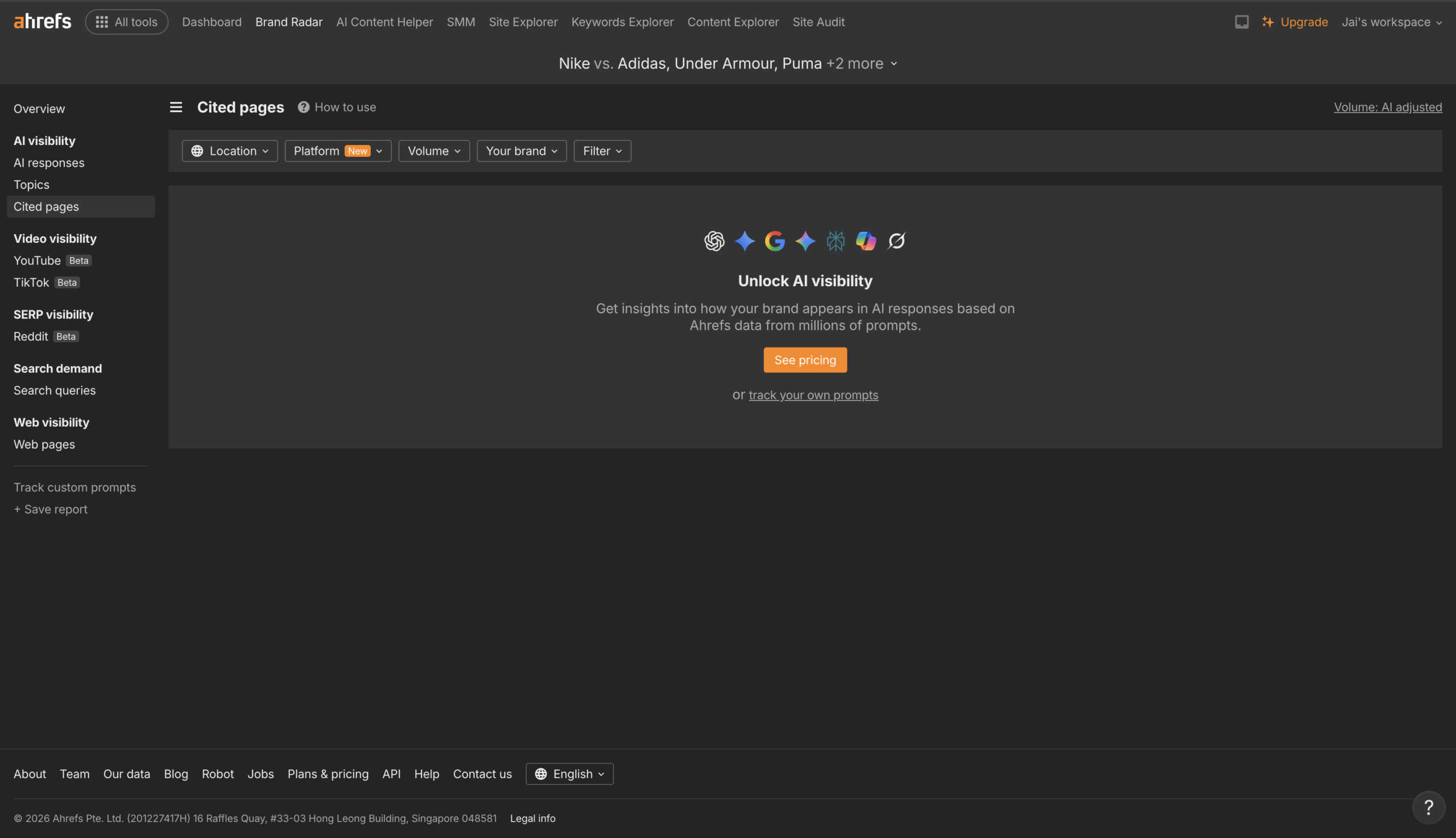
Task: Click the Upgrade sparkle icon
Action: (x=1267, y=22)
